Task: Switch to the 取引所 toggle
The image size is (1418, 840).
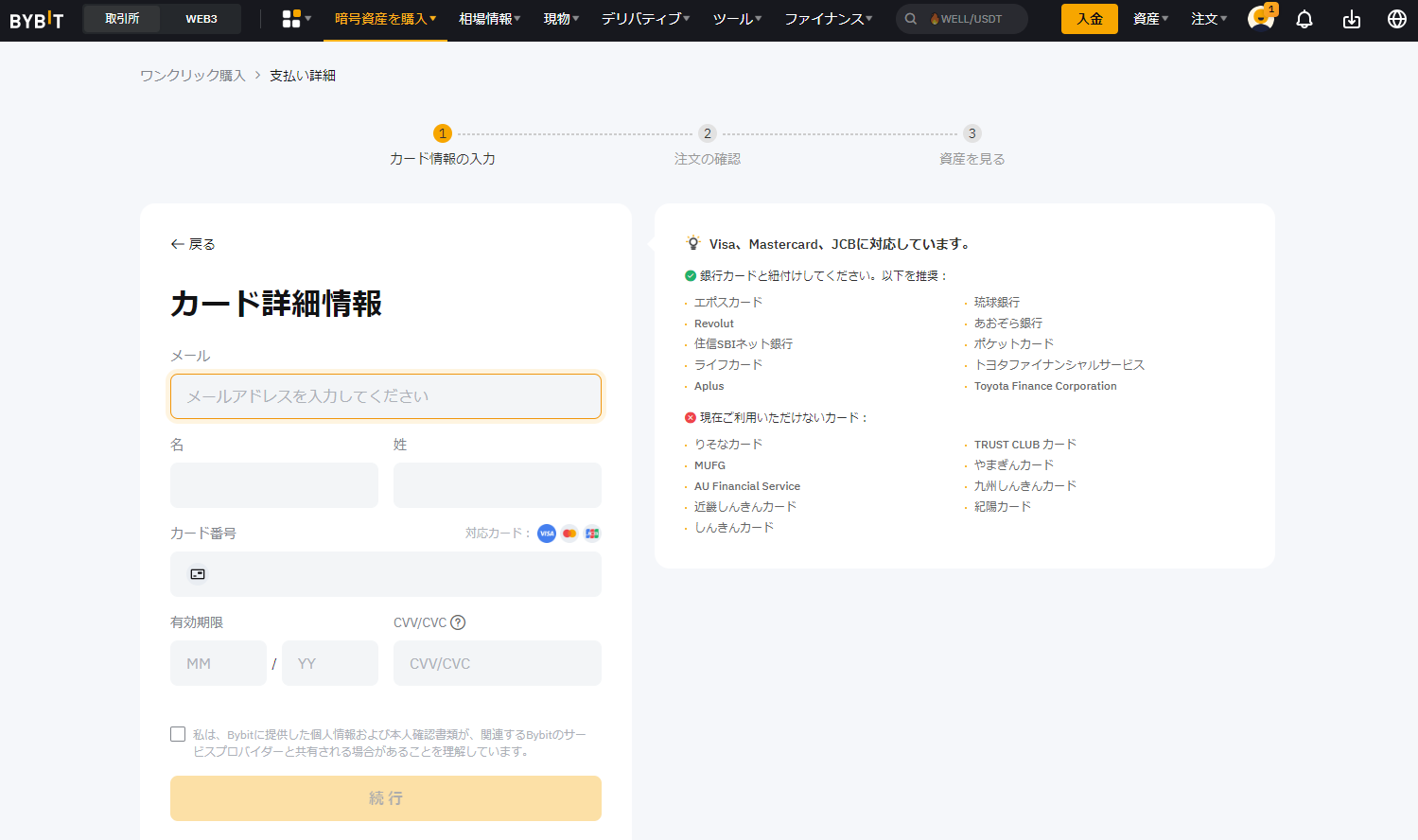Action: click(122, 19)
